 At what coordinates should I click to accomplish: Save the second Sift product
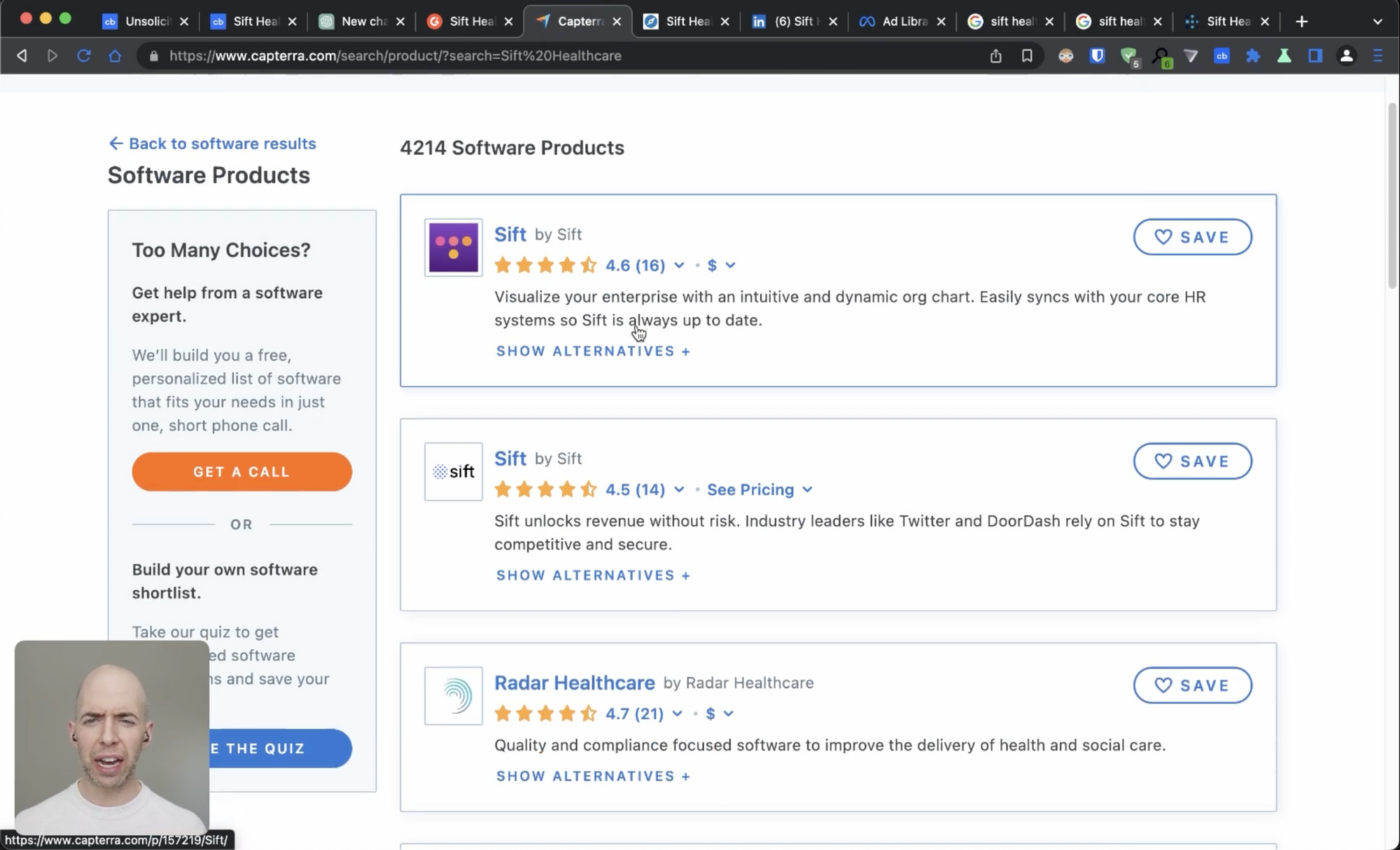click(1192, 461)
